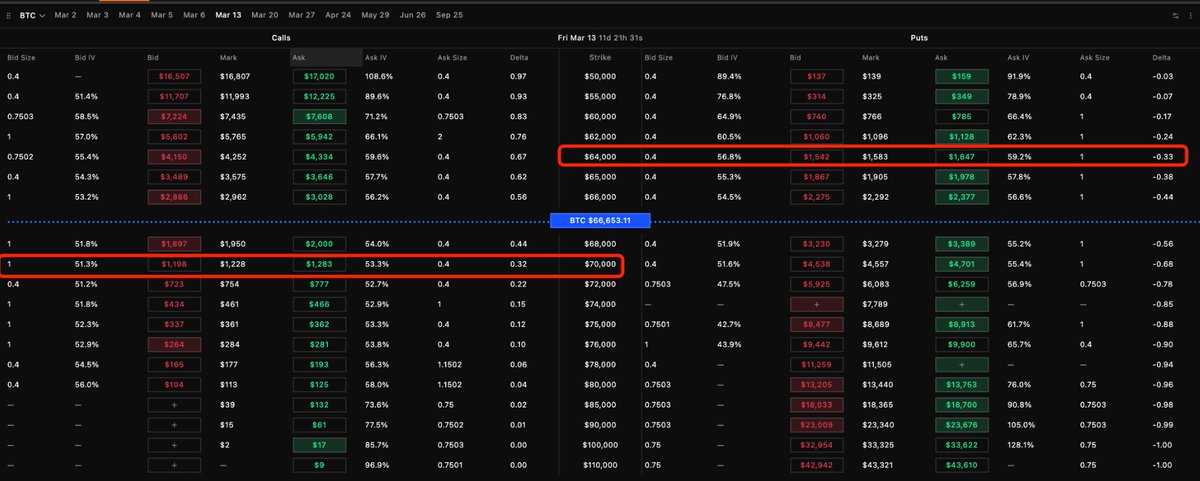1200x481 pixels.
Task: Switch to the Mar 20 expiry
Action: pyautogui.click(x=265, y=16)
